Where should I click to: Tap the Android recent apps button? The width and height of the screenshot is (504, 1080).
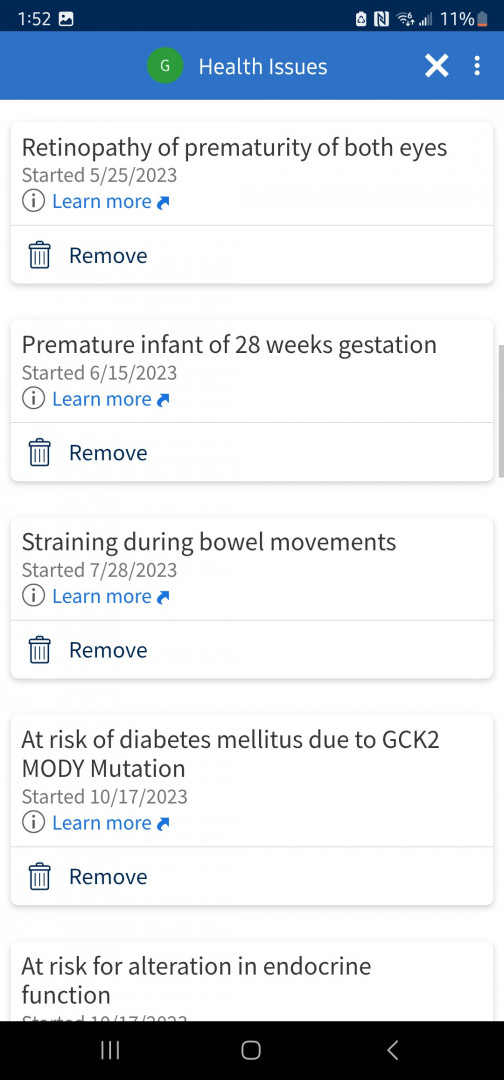point(110,1050)
